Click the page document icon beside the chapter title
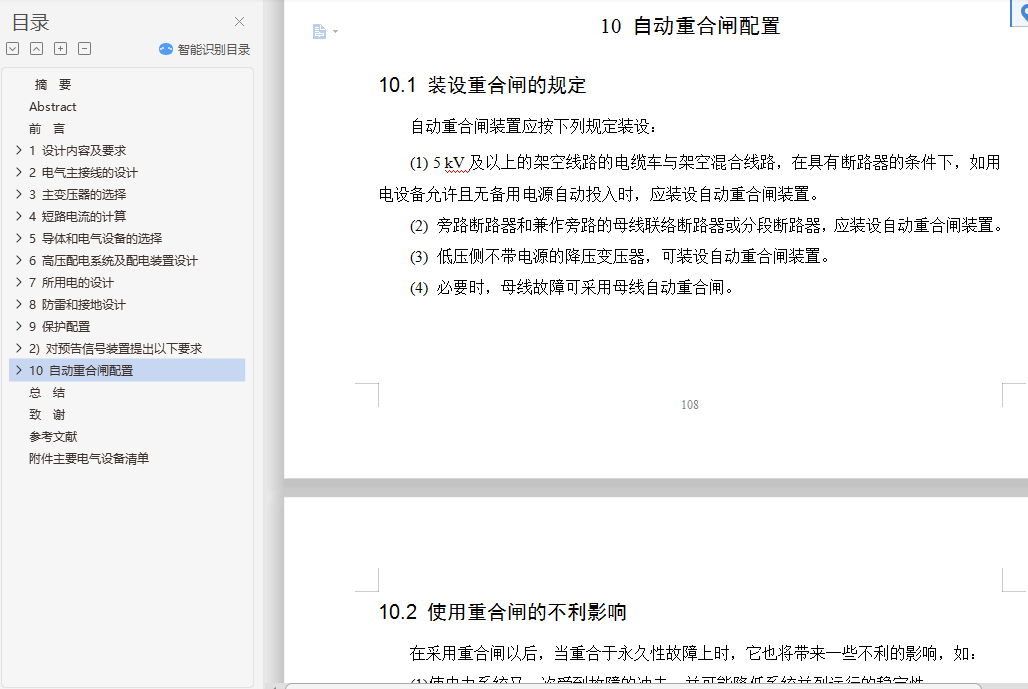The image size is (1028, 689). (x=319, y=31)
